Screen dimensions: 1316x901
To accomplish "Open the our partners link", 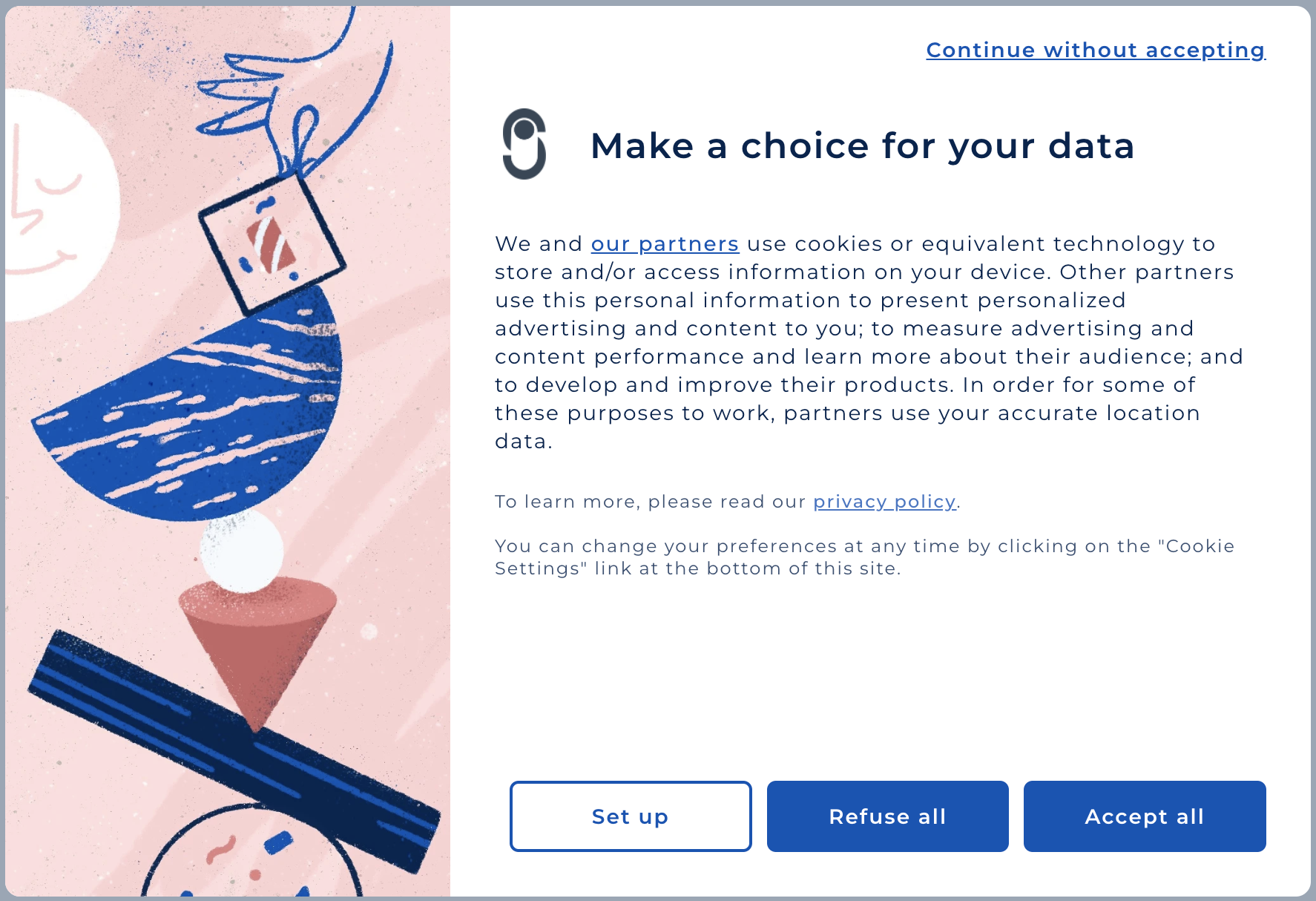I will tap(664, 244).
